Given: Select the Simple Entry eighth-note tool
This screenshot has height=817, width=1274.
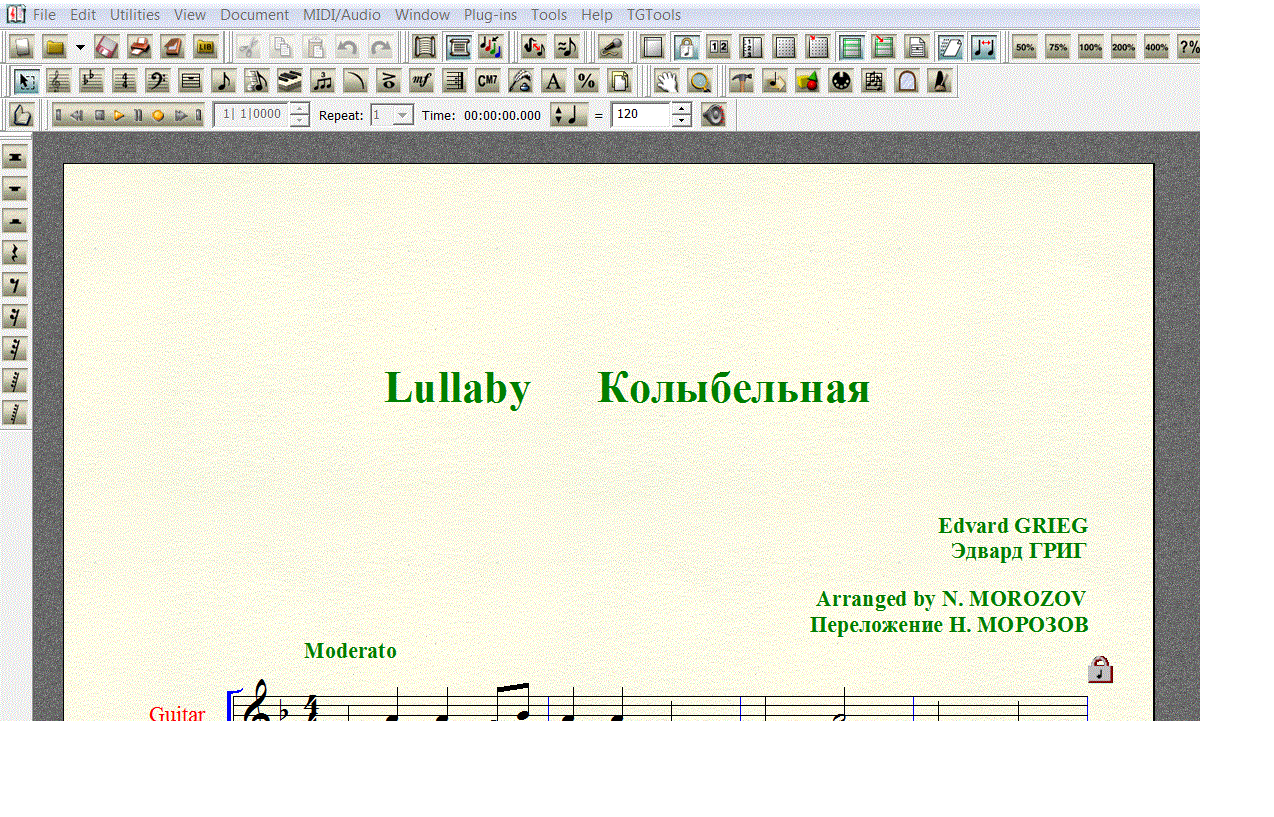Looking at the screenshot, I should tap(223, 81).
